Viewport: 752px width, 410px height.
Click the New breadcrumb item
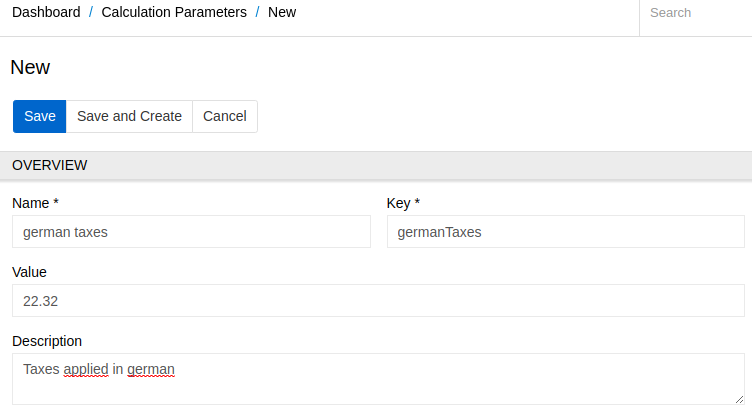[282, 13]
